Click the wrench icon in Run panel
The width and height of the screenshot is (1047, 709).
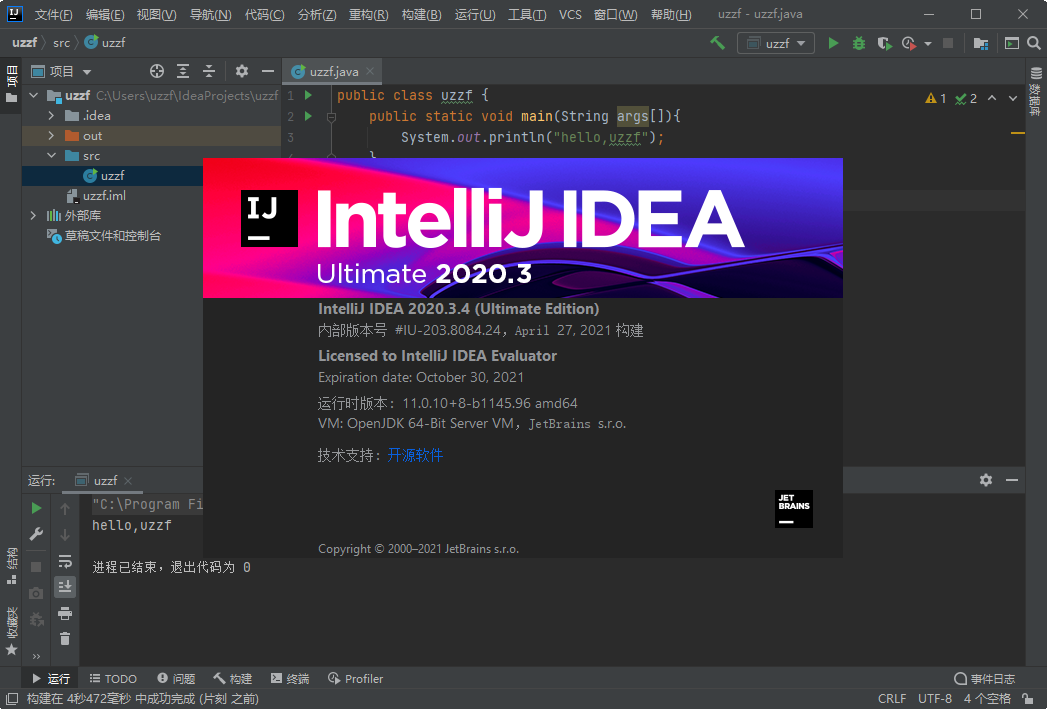click(x=36, y=534)
